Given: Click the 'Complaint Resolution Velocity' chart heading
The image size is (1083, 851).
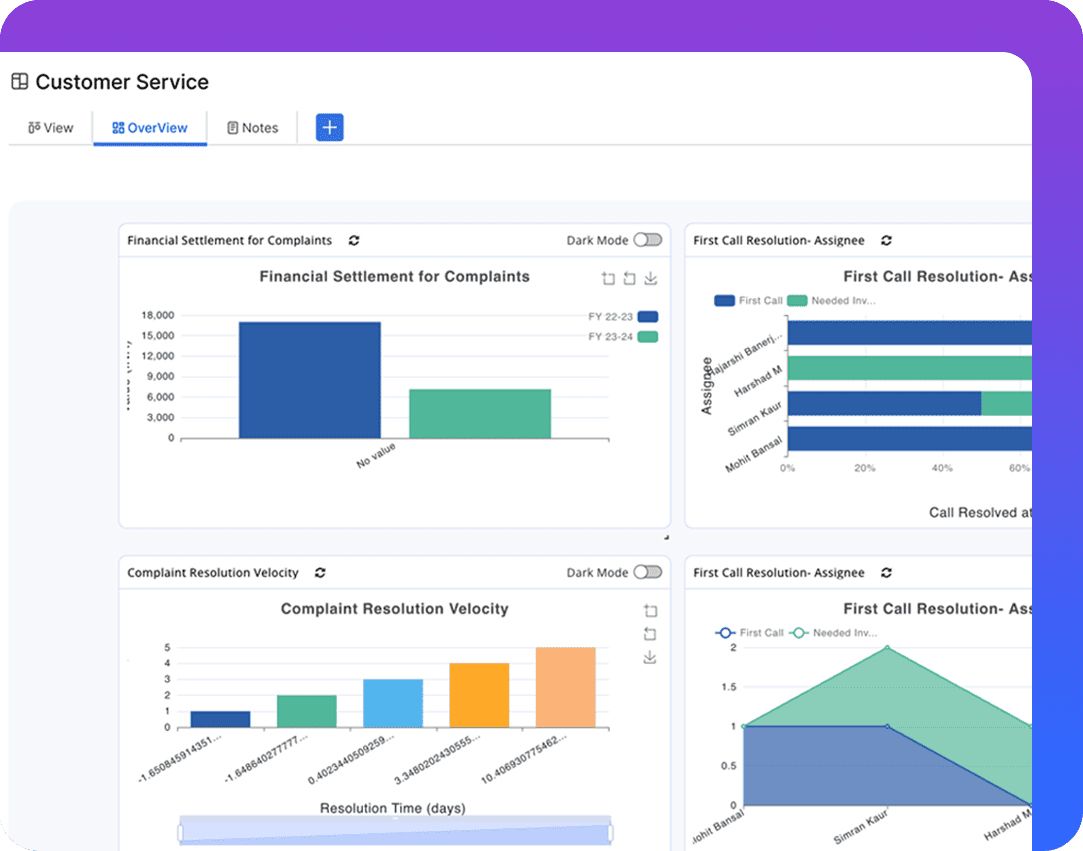Looking at the screenshot, I should (x=394, y=609).
